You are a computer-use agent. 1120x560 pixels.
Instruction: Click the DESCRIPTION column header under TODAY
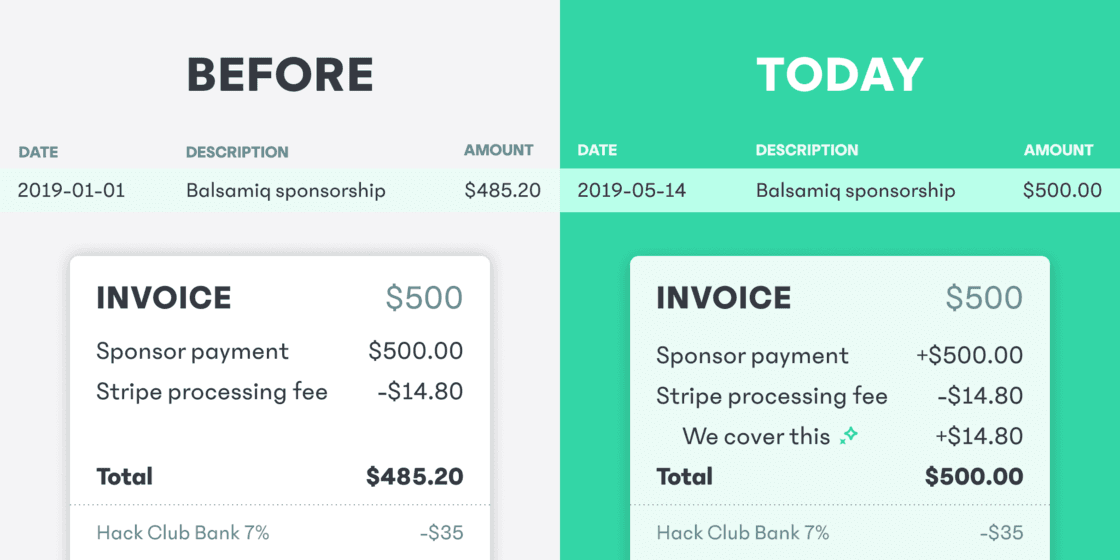pyautogui.click(x=807, y=150)
